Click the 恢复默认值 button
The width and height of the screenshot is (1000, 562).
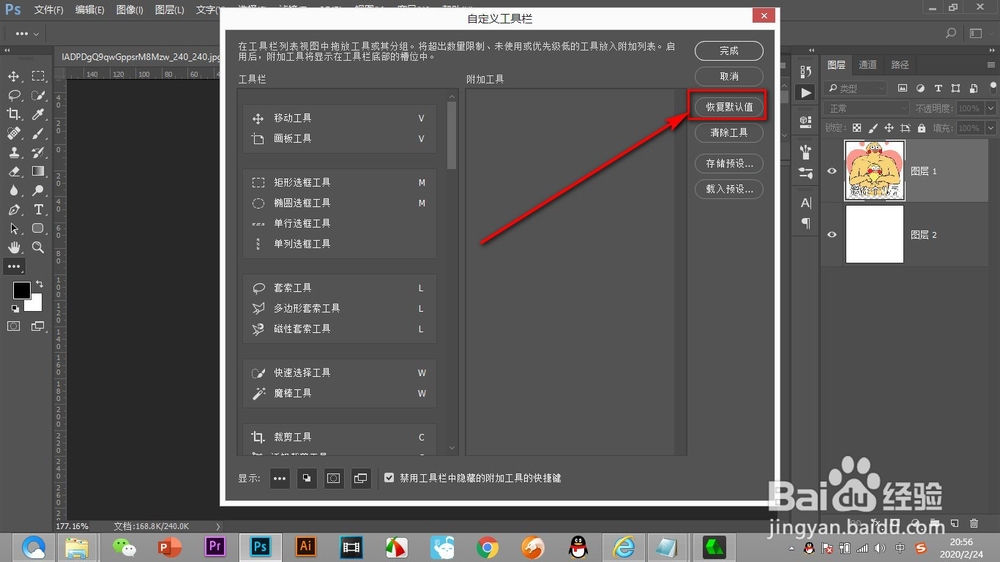pyautogui.click(x=729, y=107)
